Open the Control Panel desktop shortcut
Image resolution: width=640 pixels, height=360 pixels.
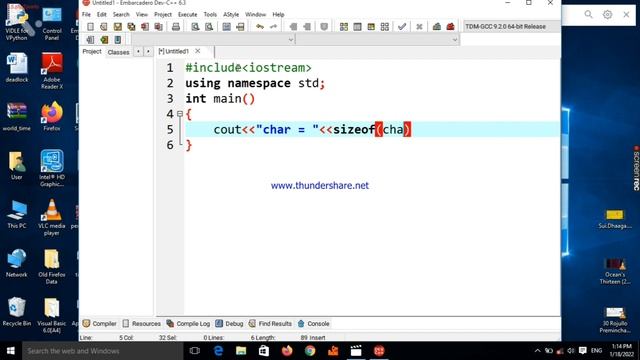[52, 23]
